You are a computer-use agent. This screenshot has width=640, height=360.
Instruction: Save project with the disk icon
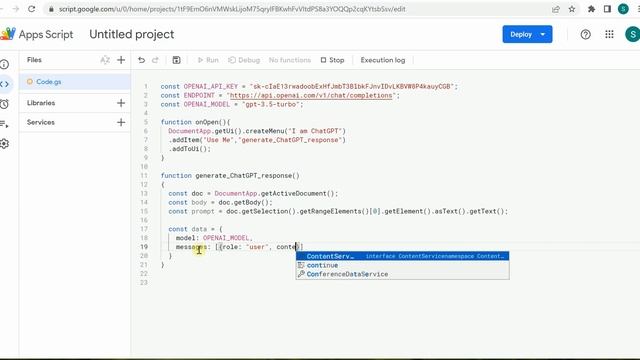[176, 60]
